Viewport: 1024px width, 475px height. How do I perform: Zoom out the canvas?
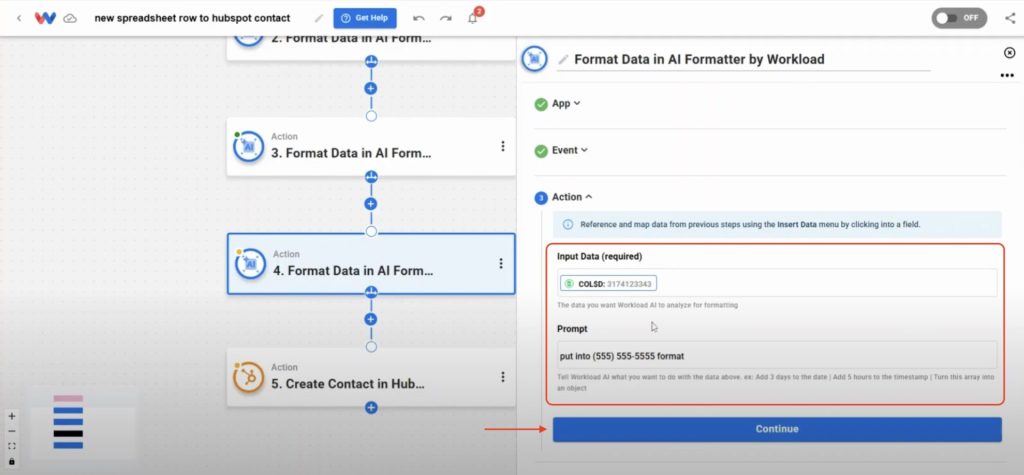tap(12, 431)
